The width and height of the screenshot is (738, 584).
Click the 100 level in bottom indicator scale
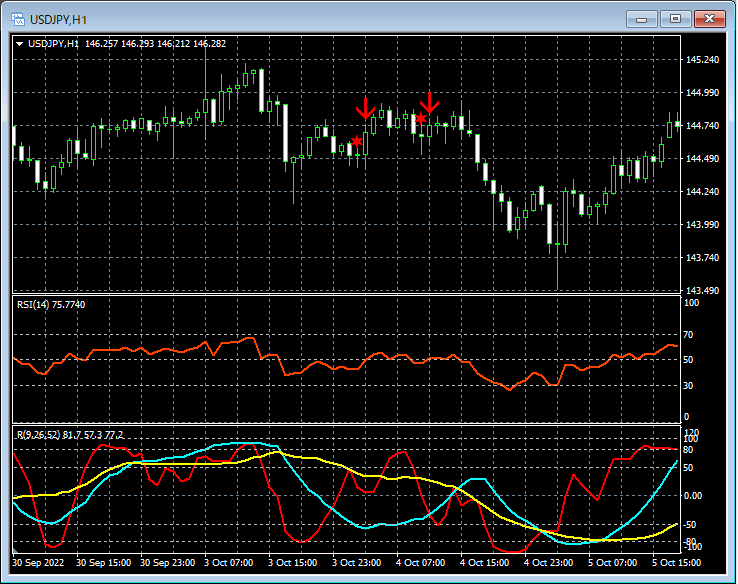[x=690, y=438]
